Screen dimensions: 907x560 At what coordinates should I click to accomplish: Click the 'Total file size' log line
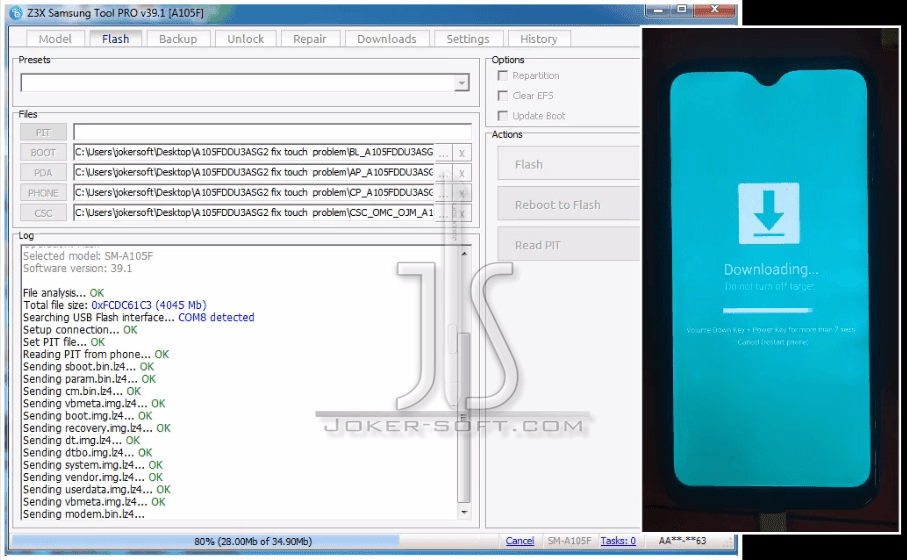click(115, 305)
